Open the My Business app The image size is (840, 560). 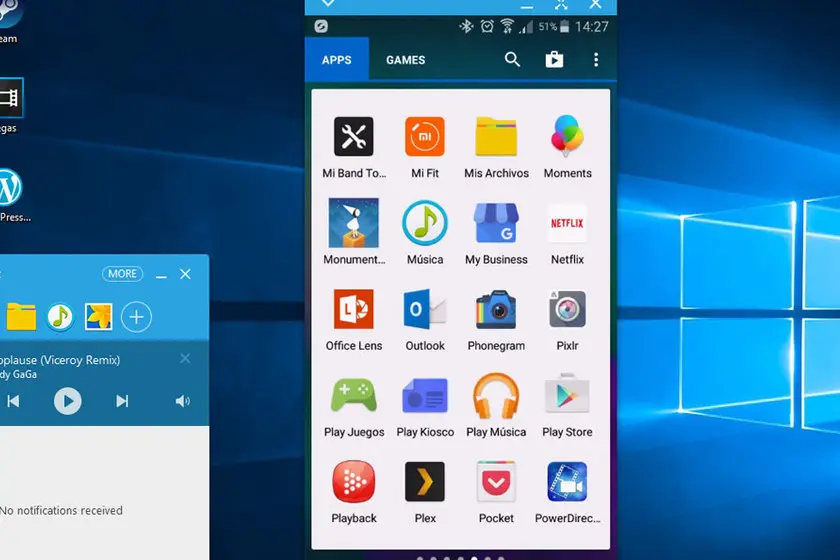[x=496, y=223]
